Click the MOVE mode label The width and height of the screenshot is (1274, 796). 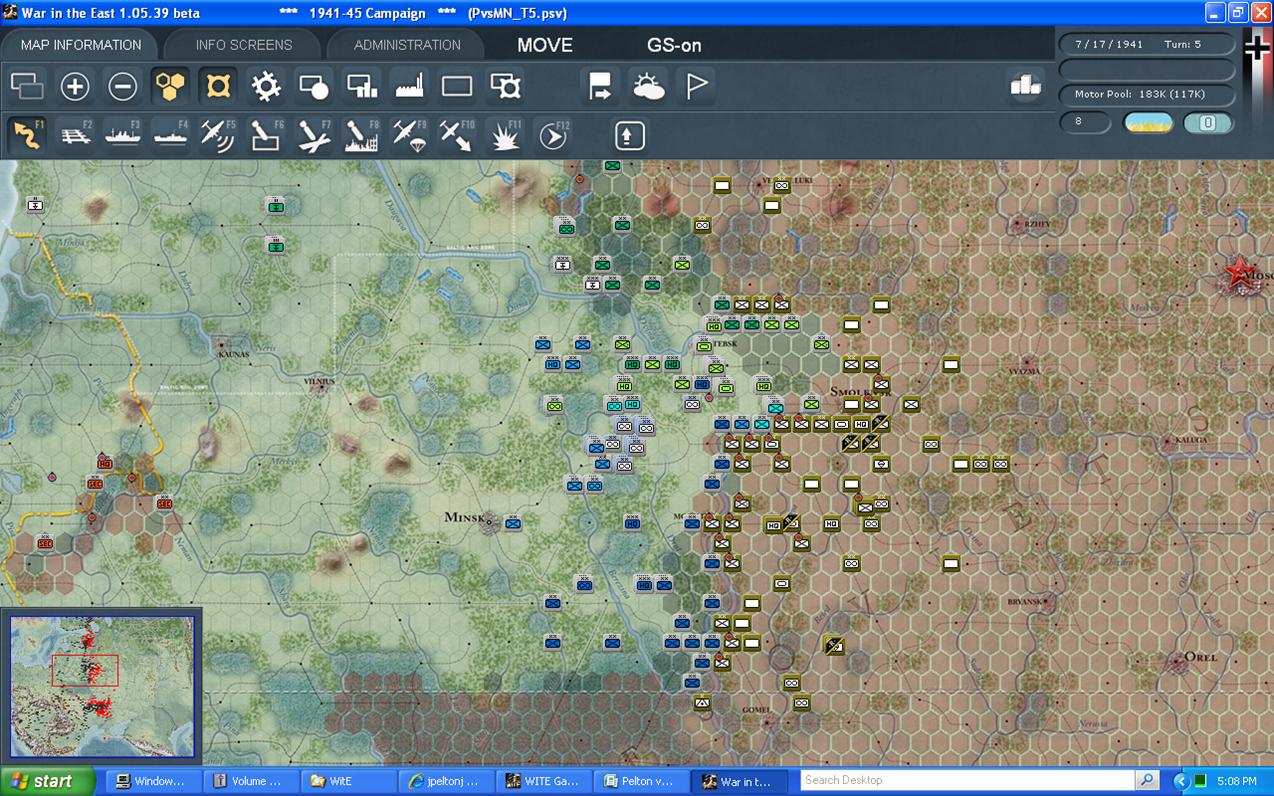tap(545, 45)
